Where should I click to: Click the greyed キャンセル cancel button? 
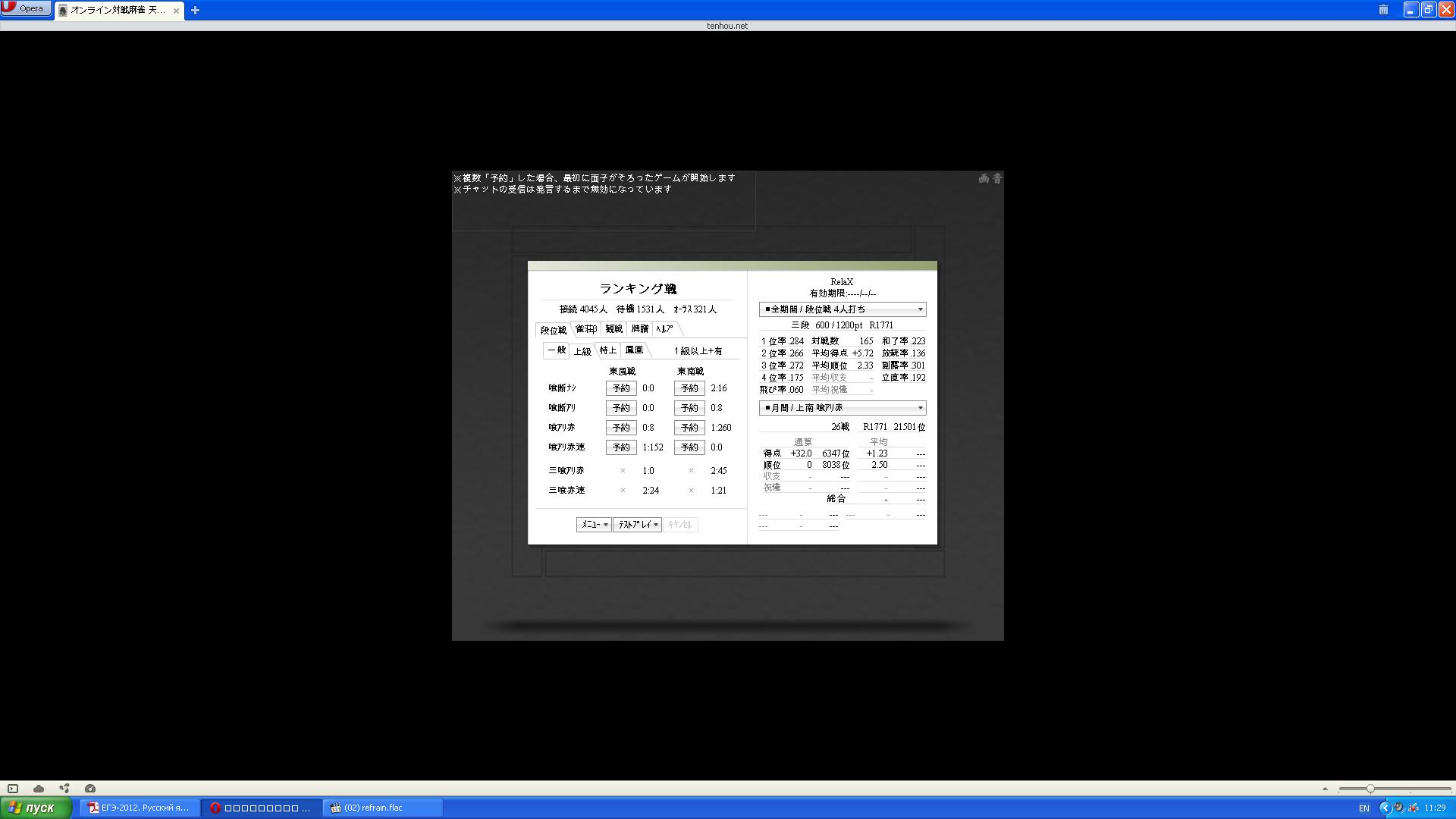click(x=680, y=525)
